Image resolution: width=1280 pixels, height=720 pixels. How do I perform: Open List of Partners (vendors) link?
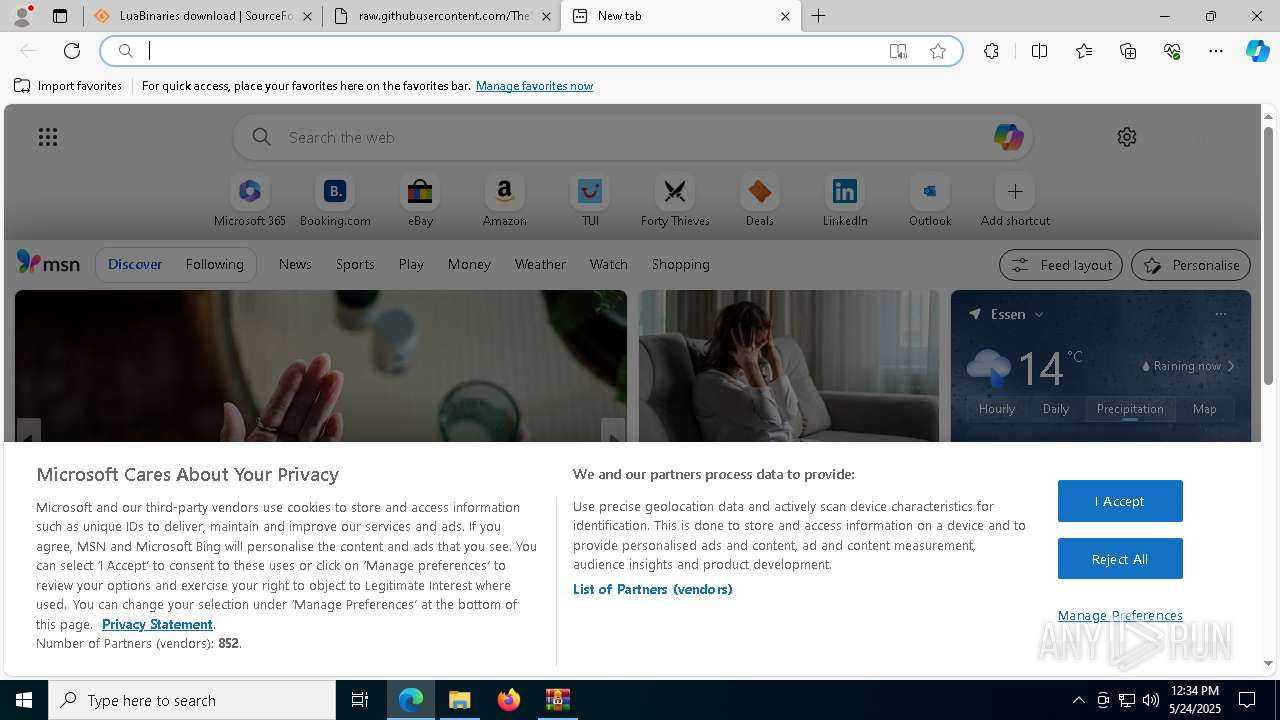[652, 589]
